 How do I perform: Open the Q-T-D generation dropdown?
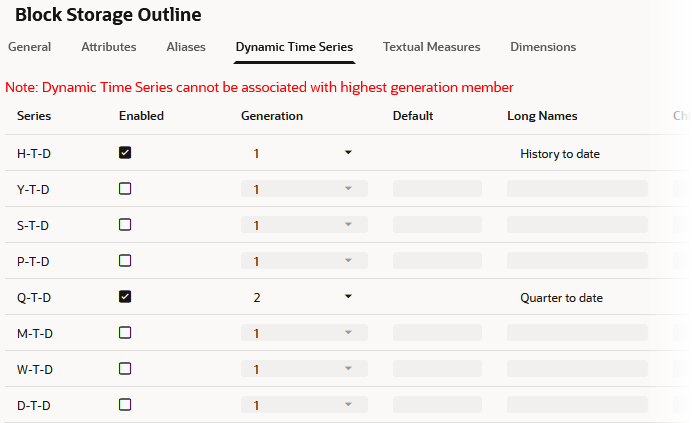[x=304, y=297]
